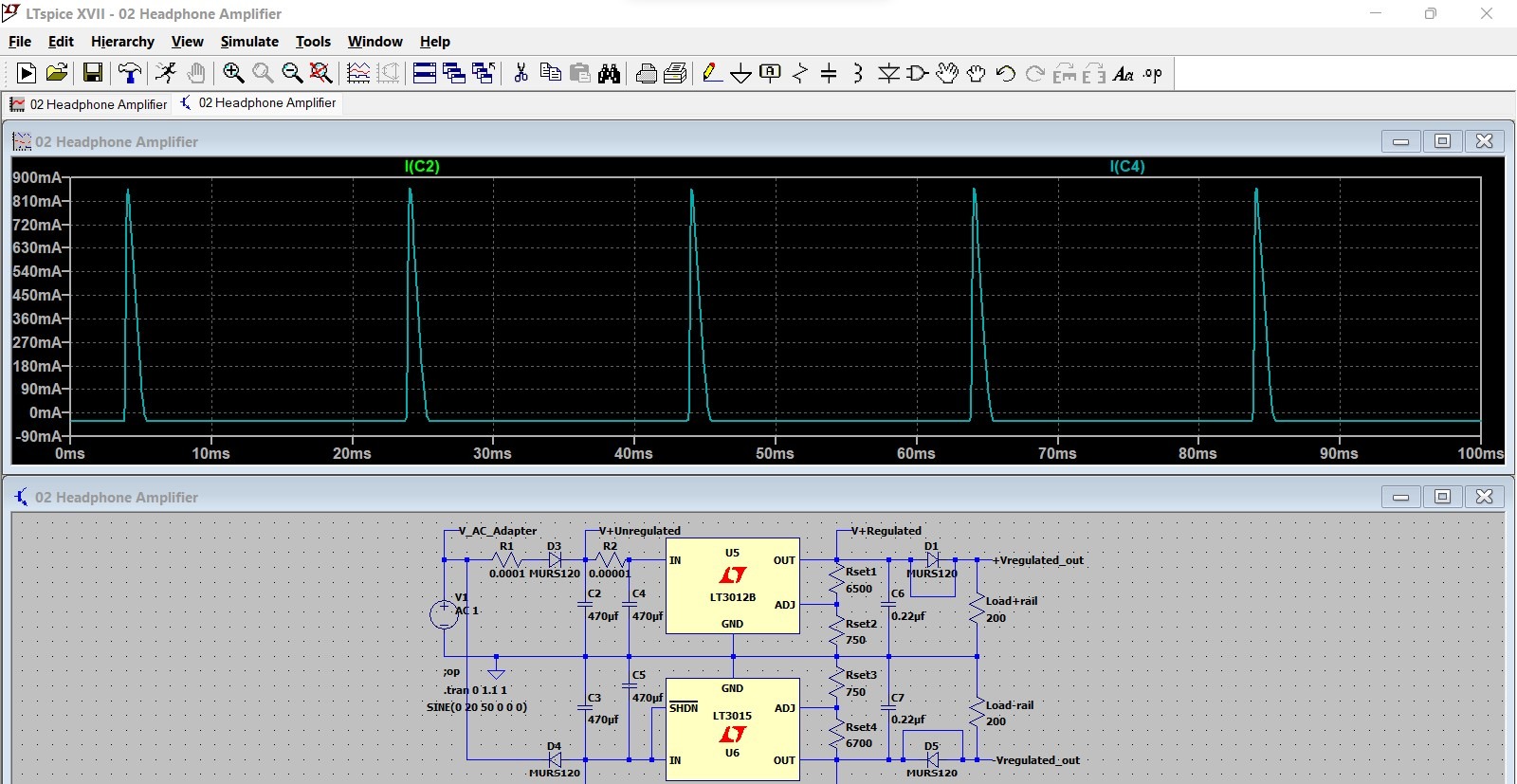Click the V_AC_Adapter net label
The image size is (1517, 784).
[498, 531]
